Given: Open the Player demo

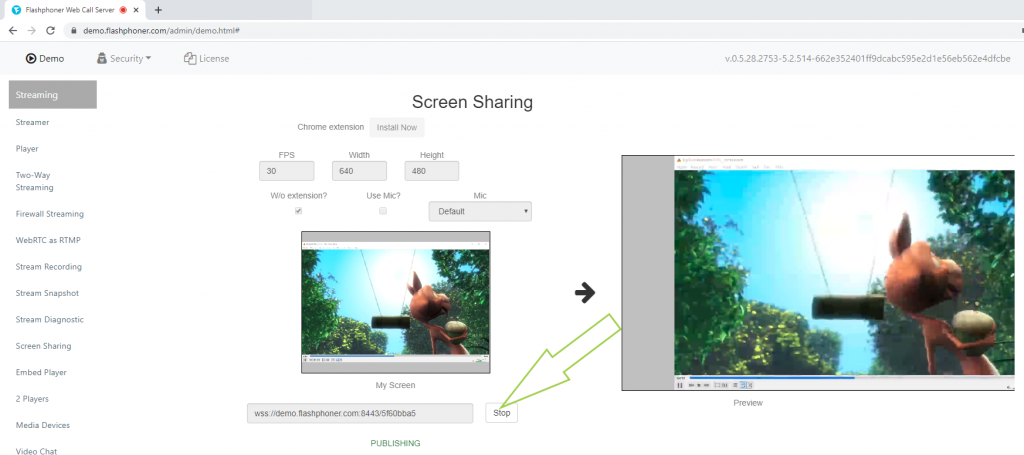Looking at the screenshot, I should 27,148.
